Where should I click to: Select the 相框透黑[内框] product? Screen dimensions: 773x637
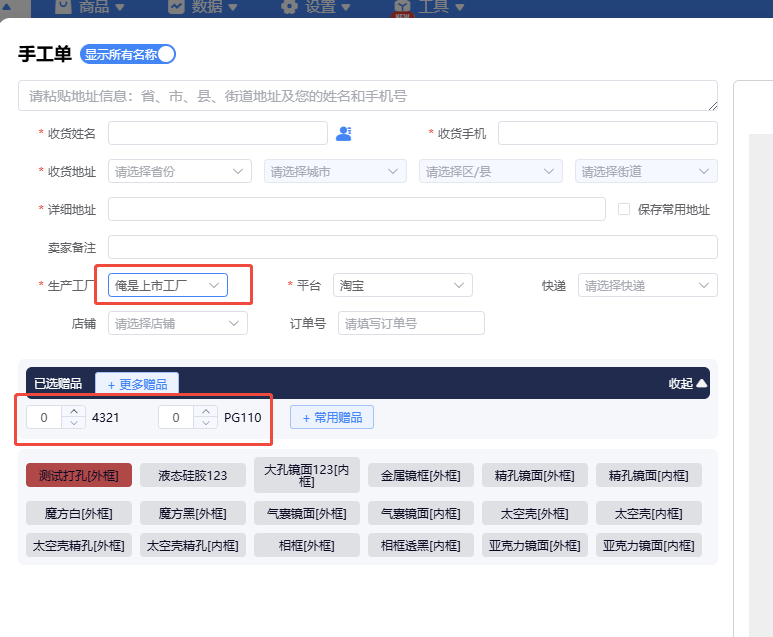[421, 545]
